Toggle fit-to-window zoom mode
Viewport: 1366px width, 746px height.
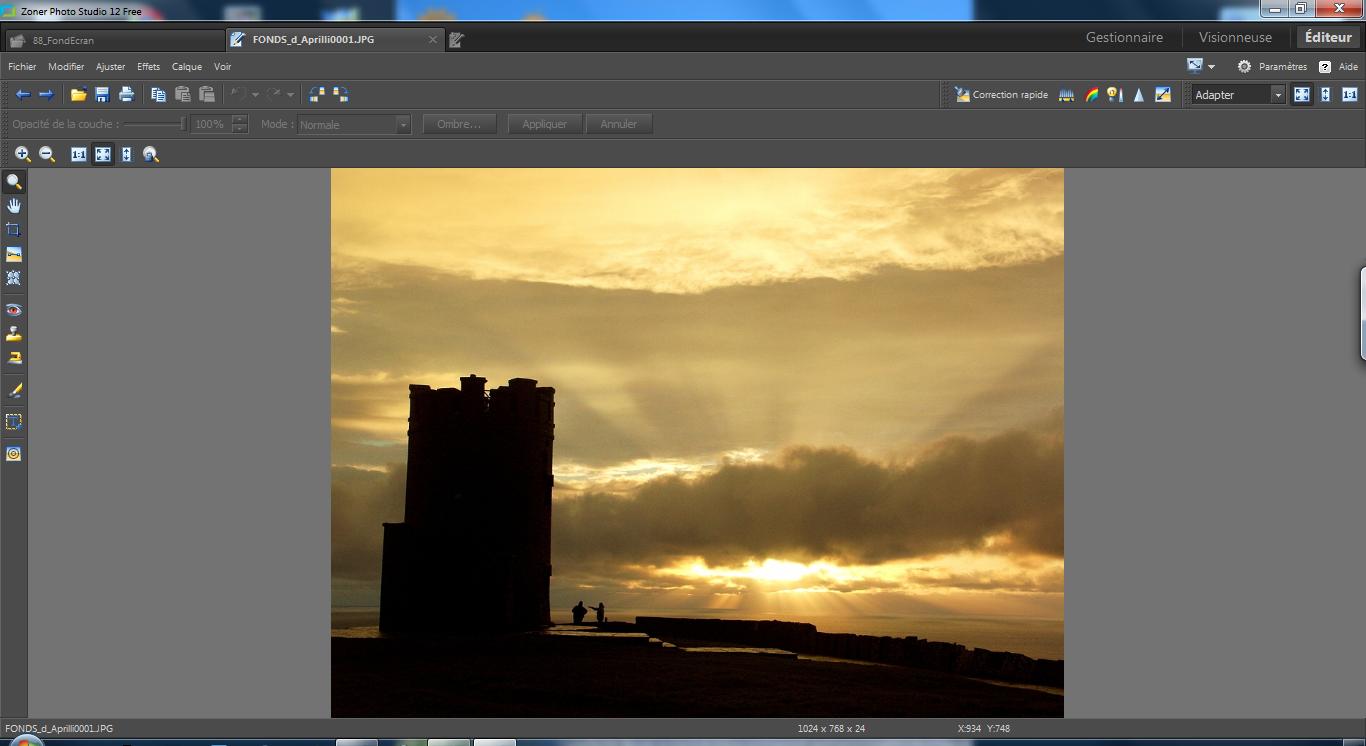coord(1301,95)
